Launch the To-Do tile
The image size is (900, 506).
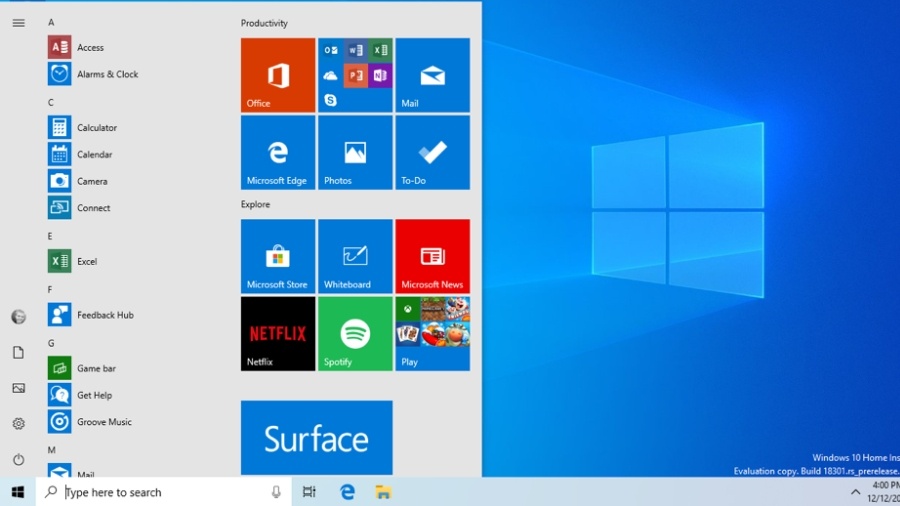click(x=432, y=153)
